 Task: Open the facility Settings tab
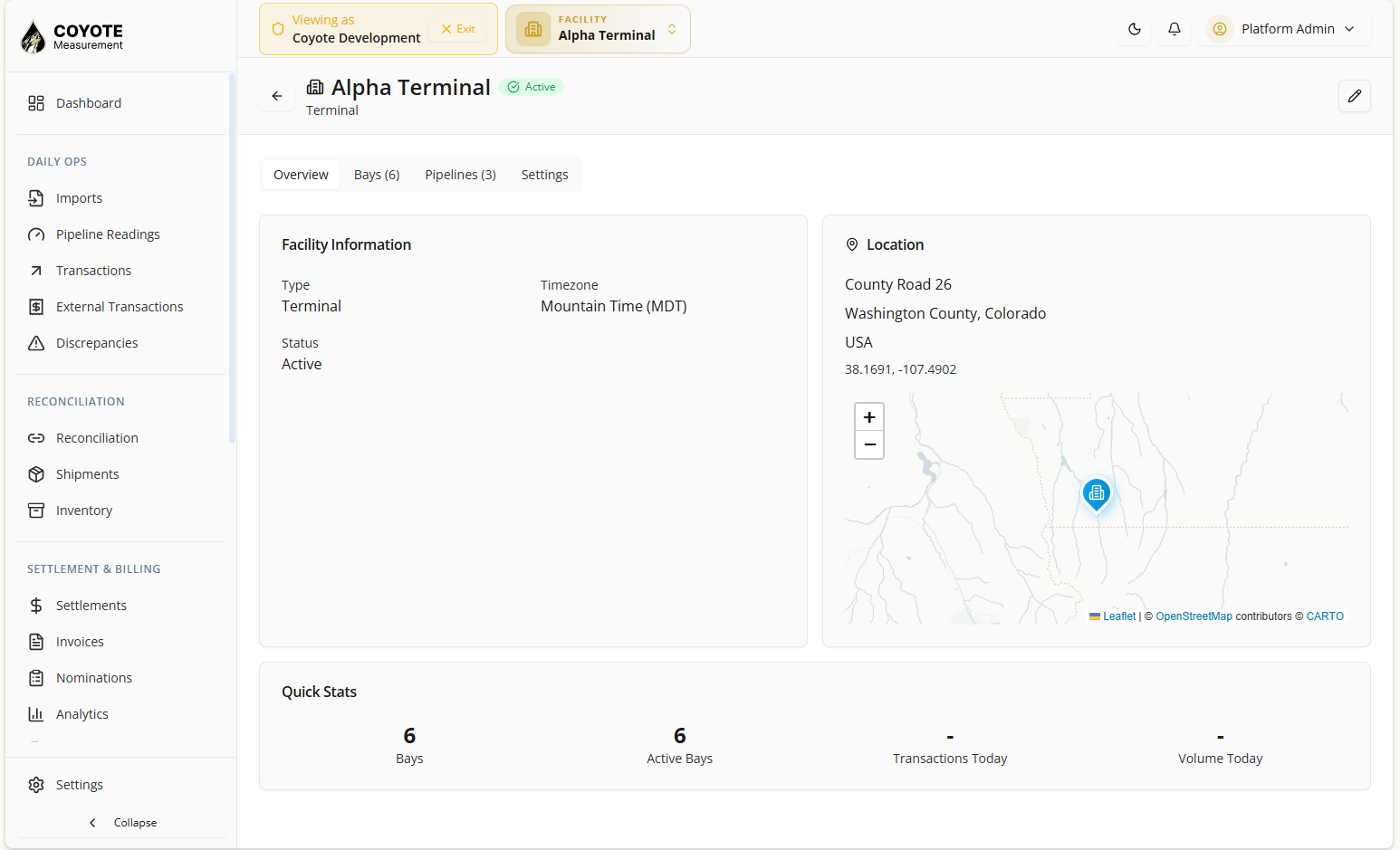(544, 175)
